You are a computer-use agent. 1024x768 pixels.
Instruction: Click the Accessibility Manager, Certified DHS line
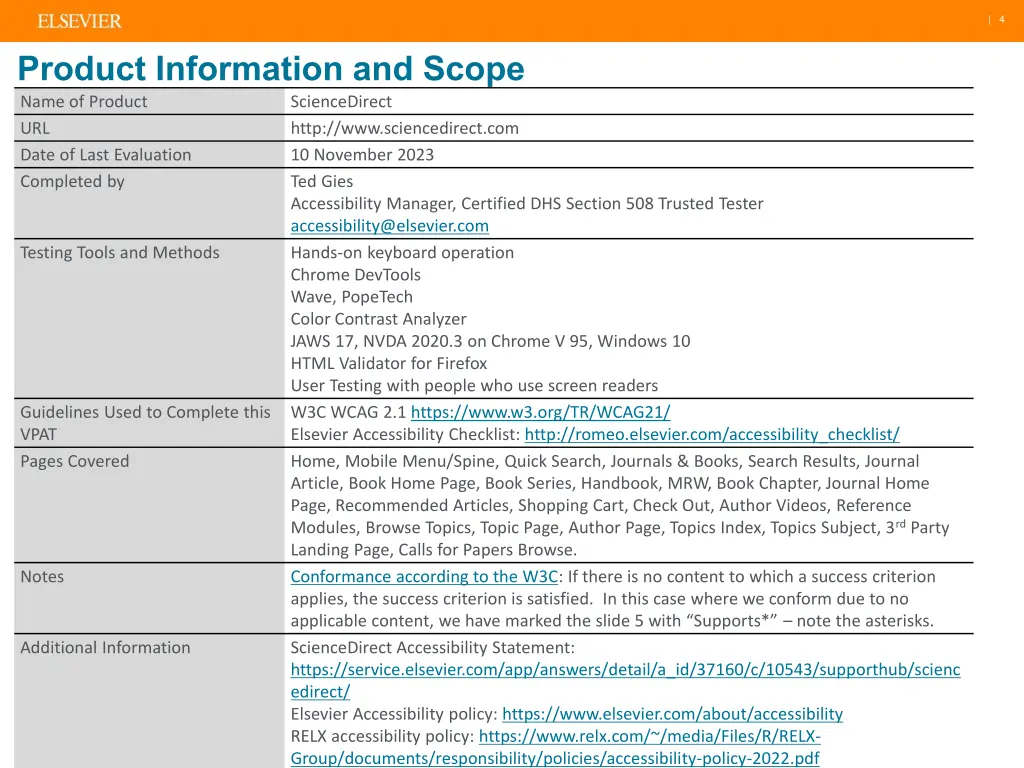pyautogui.click(x=527, y=204)
